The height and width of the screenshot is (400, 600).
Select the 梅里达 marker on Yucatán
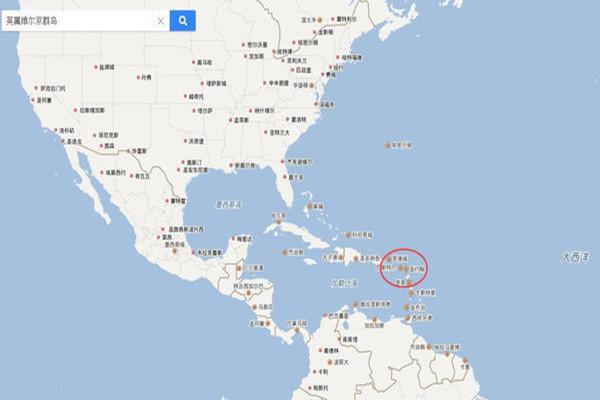tap(233, 239)
